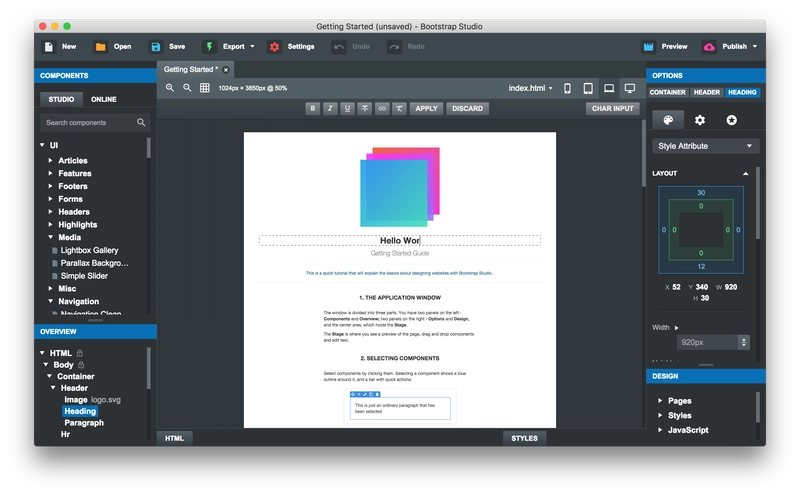Viewport: 800px width, 495px height.
Task: Click the Redo arrow icon
Action: [x=394, y=46]
